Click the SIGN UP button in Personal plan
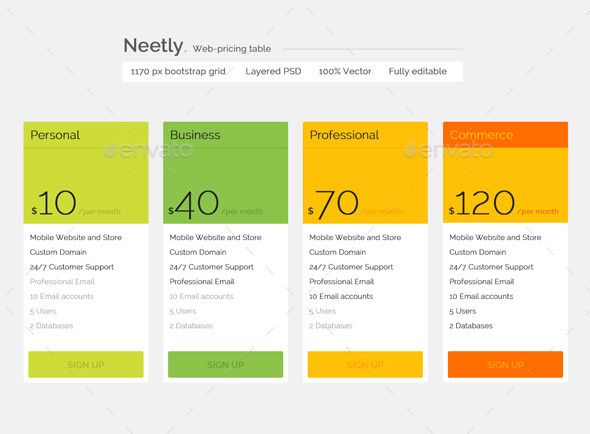Image resolution: width=590 pixels, height=434 pixels. [86, 364]
